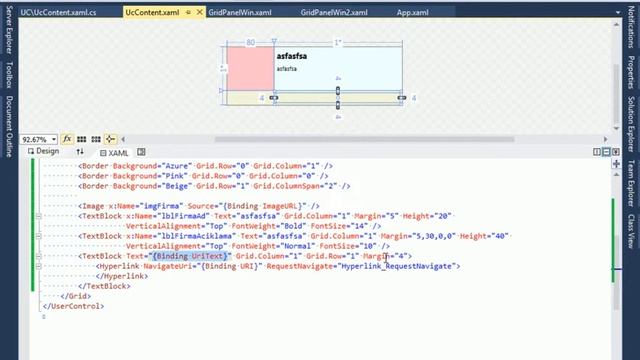Open the Solution Explorer side panel
The image size is (640, 360).
pyautogui.click(x=631, y=124)
